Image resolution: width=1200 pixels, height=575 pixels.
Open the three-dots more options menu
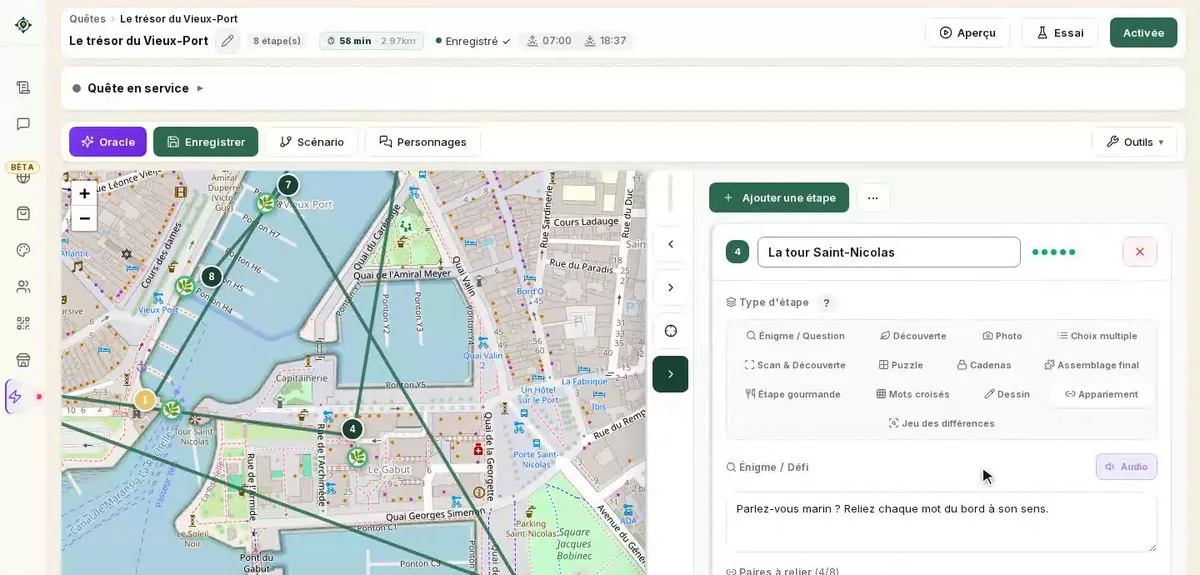click(873, 198)
